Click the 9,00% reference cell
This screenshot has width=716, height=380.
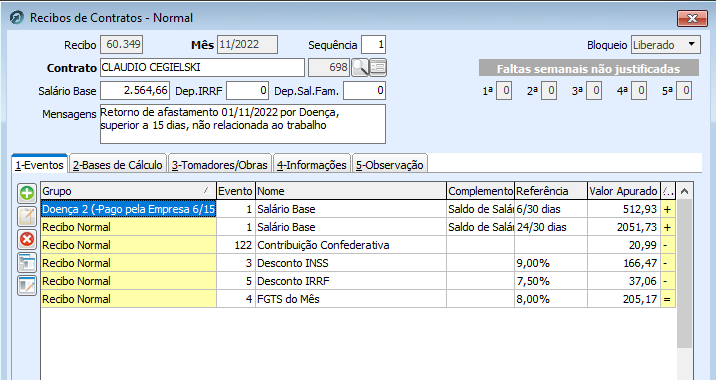click(x=551, y=263)
